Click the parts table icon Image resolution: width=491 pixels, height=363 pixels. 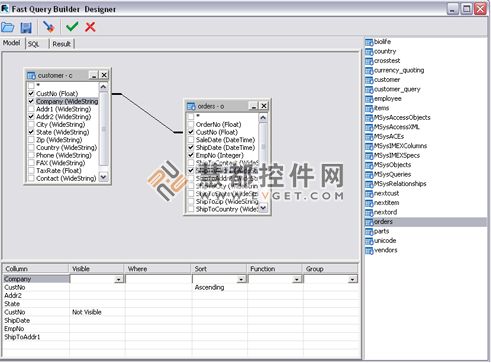(369, 232)
